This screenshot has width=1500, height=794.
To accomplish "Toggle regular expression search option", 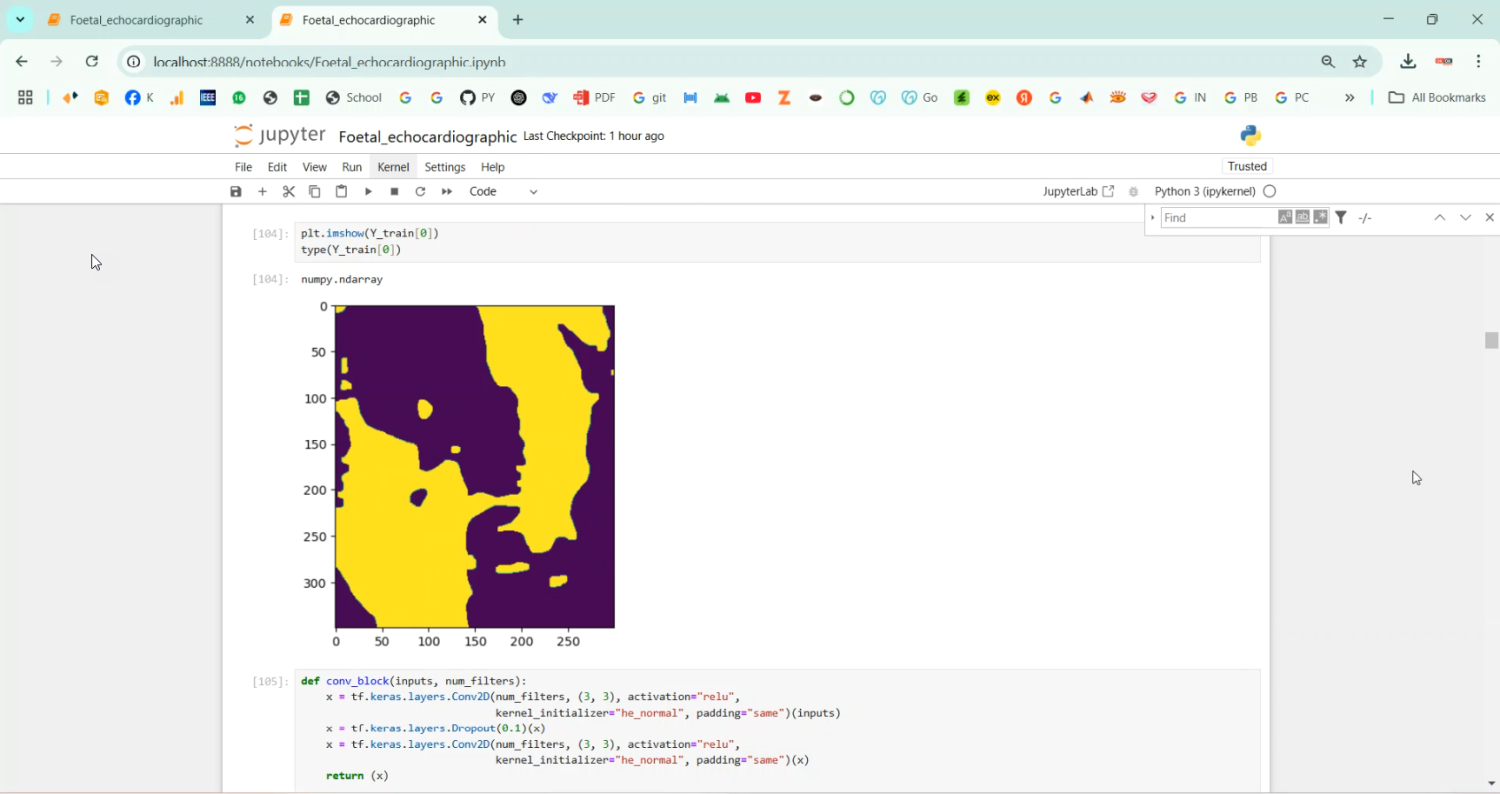I will (1320, 217).
